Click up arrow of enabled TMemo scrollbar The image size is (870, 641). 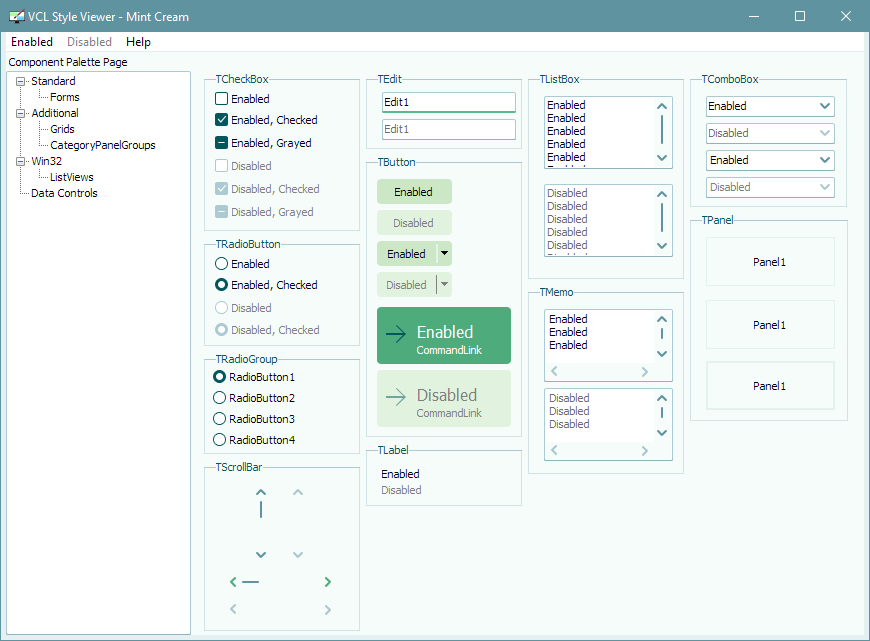[661, 319]
